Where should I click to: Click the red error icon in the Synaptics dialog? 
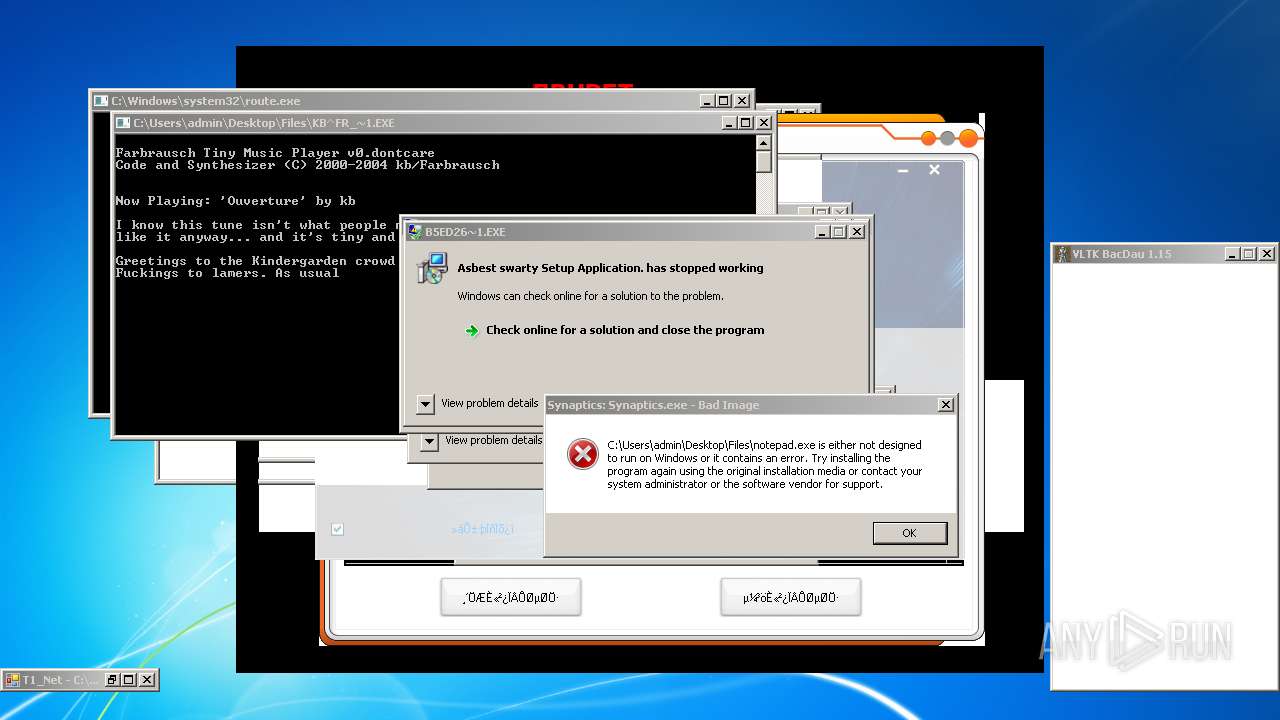582,455
